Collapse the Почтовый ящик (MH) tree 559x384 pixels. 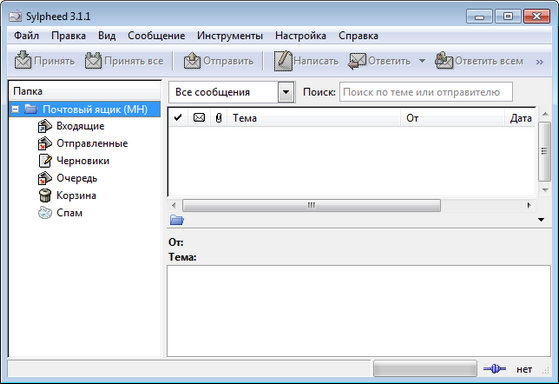click(x=15, y=109)
